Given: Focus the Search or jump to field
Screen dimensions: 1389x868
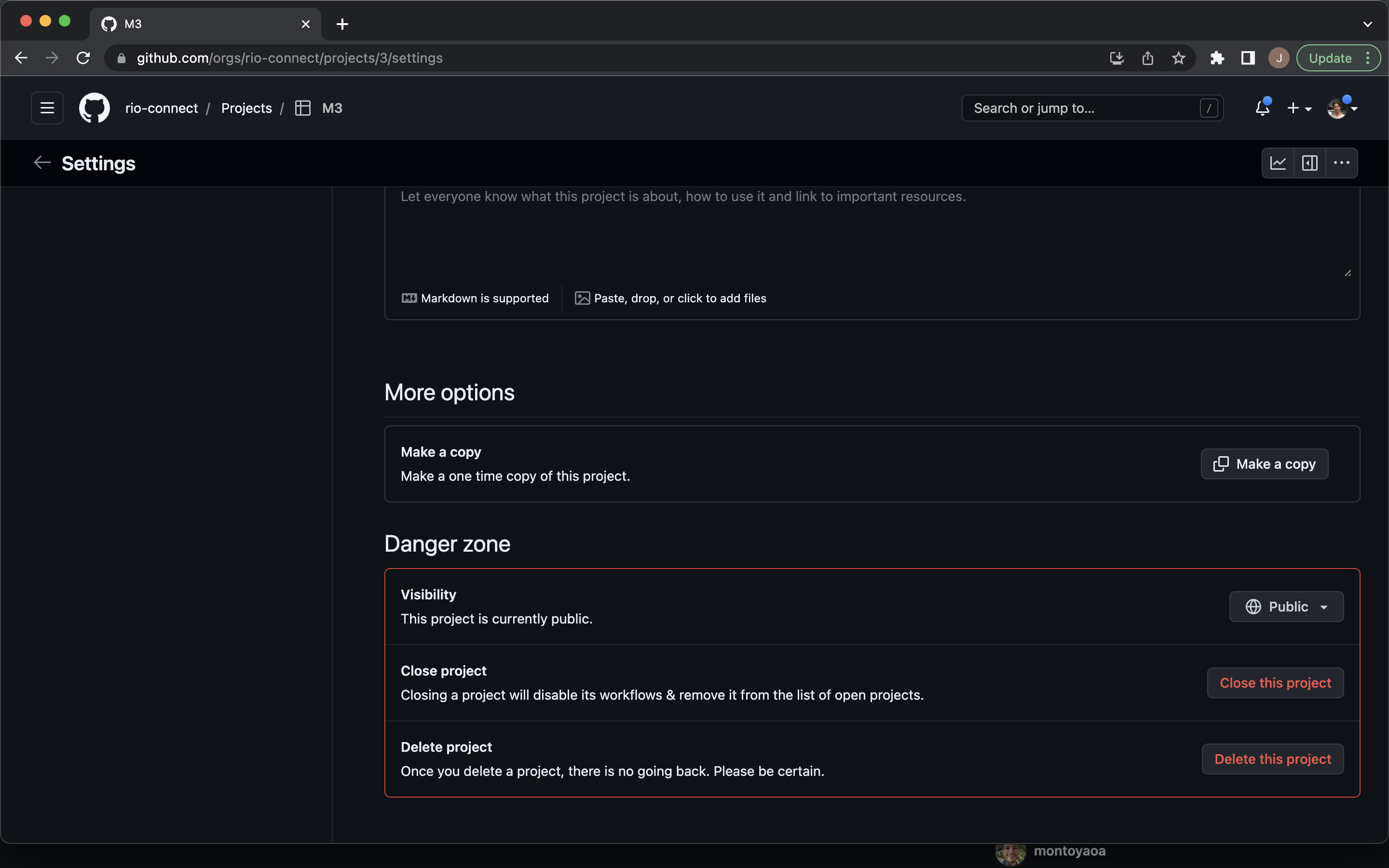Looking at the screenshot, I should click(x=1092, y=108).
